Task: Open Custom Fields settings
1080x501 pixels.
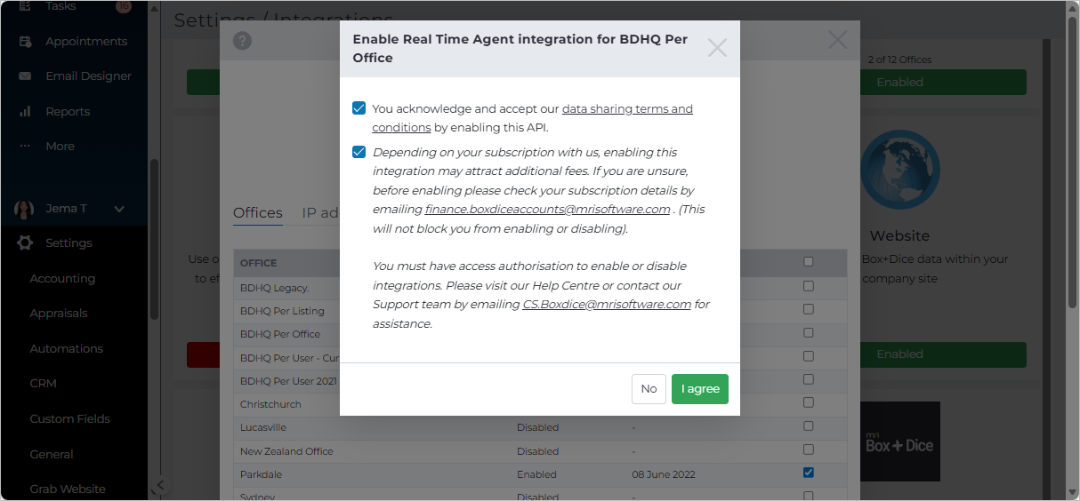Action: pos(70,419)
